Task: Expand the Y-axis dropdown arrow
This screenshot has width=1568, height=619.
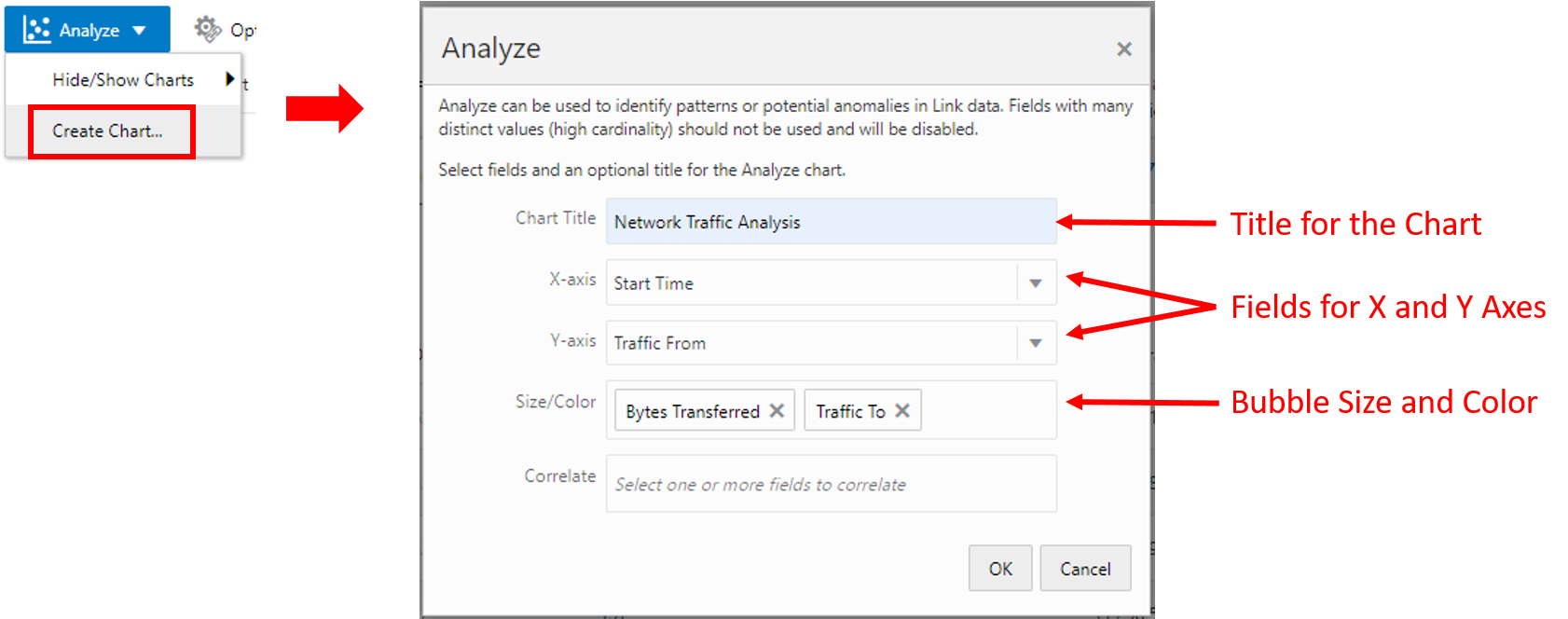Action: (1036, 343)
